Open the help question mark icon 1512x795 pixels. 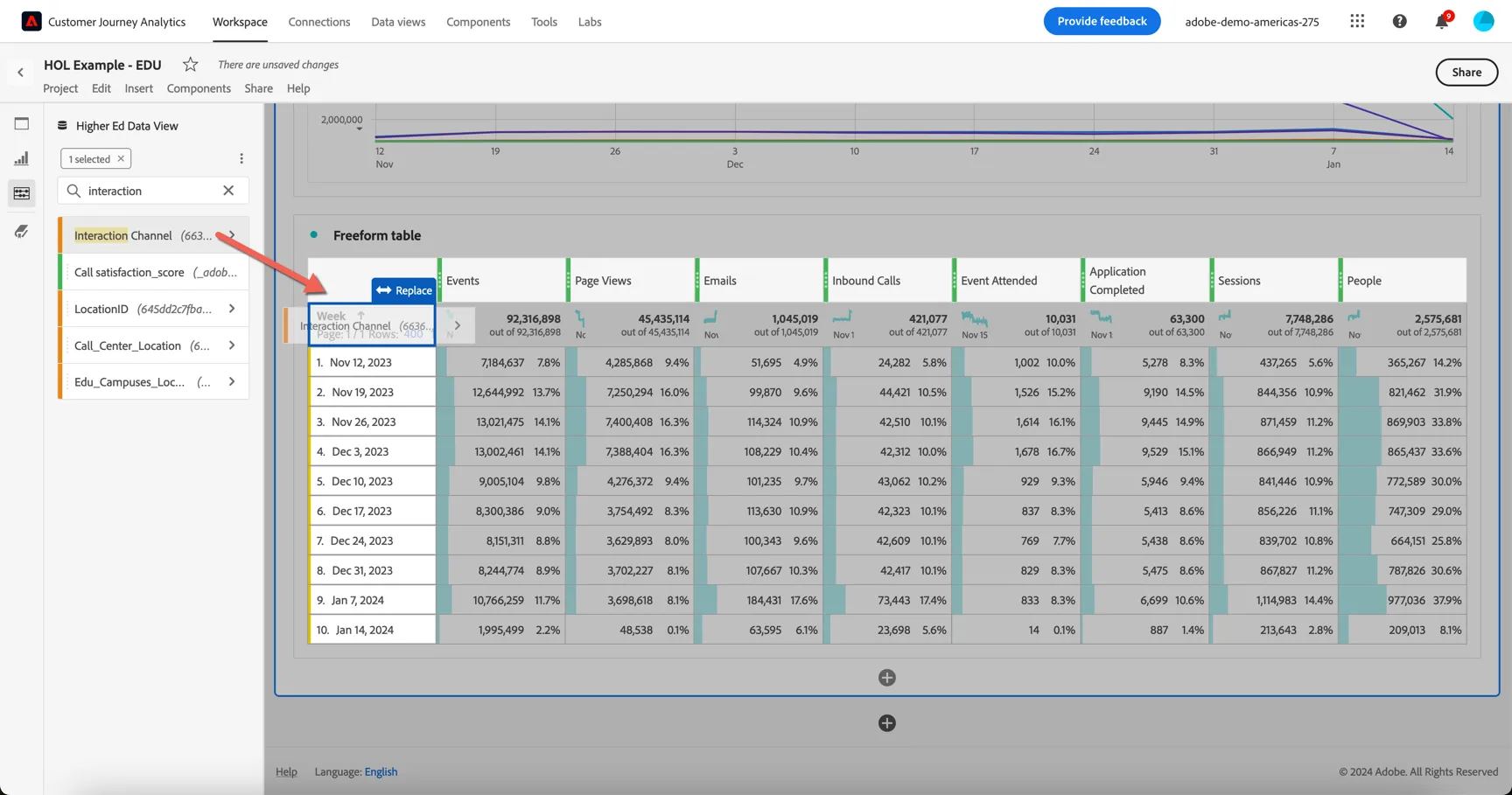point(1399,21)
